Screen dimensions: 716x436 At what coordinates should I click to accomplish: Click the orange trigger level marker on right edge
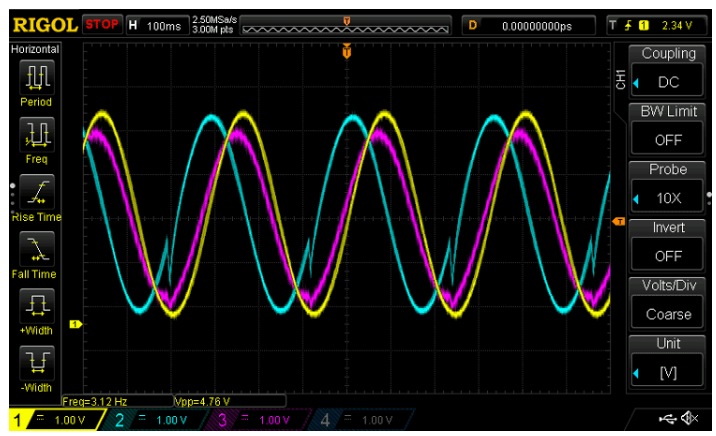coord(619,221)
